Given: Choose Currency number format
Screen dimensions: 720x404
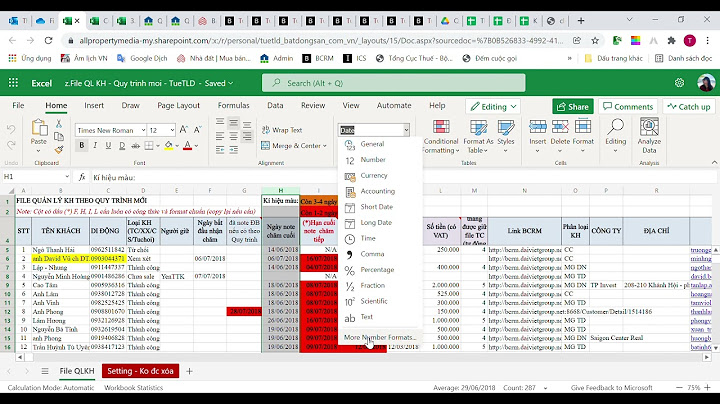Looking at the screenshot, I should coord(379,175).
